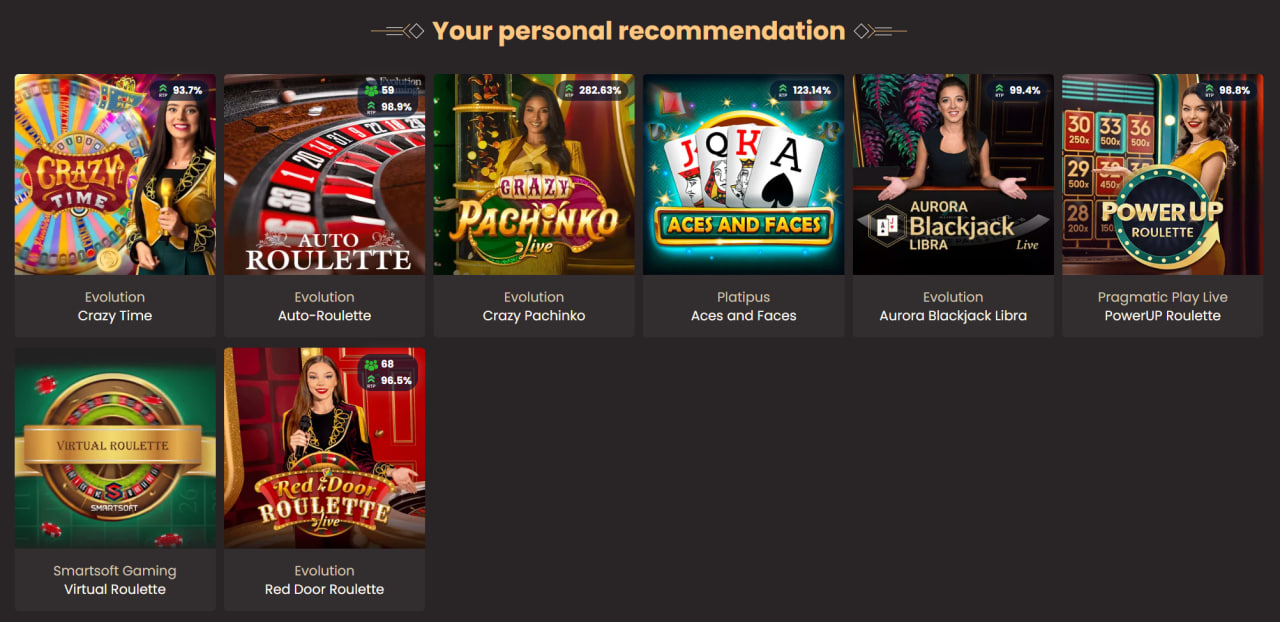
Task: Click the Platipus provider label
Action: [x=743, y=297]
